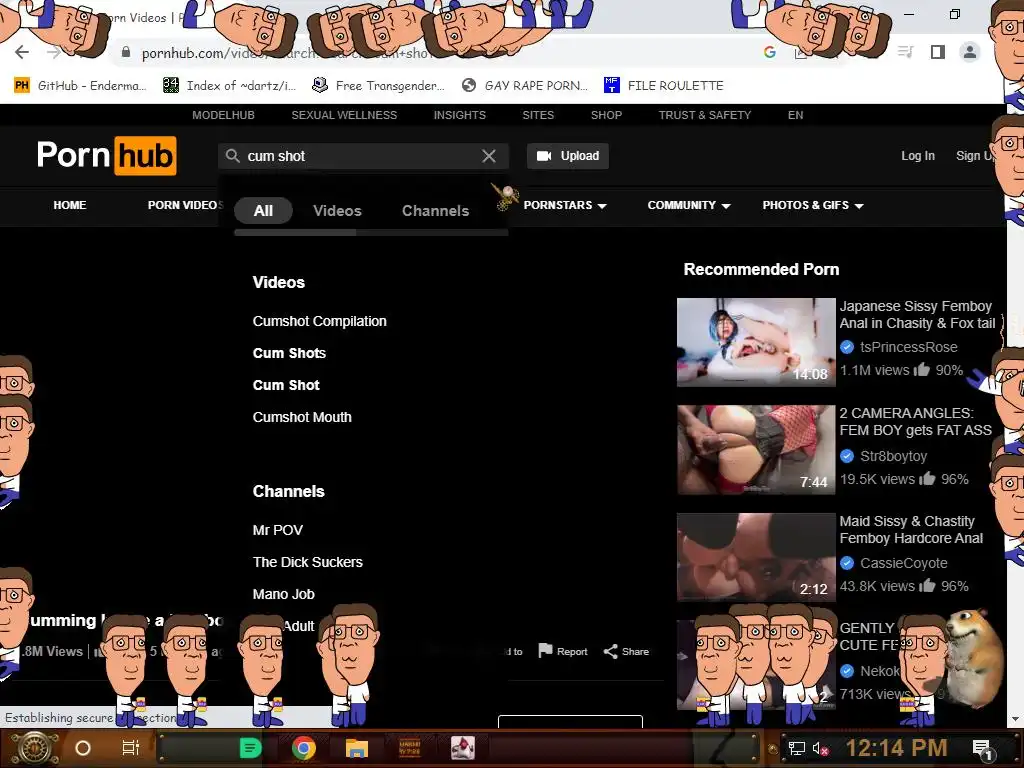1024x768 pixels.
Task: Open the Str8boytoy channel link
Action: [893, 456]
